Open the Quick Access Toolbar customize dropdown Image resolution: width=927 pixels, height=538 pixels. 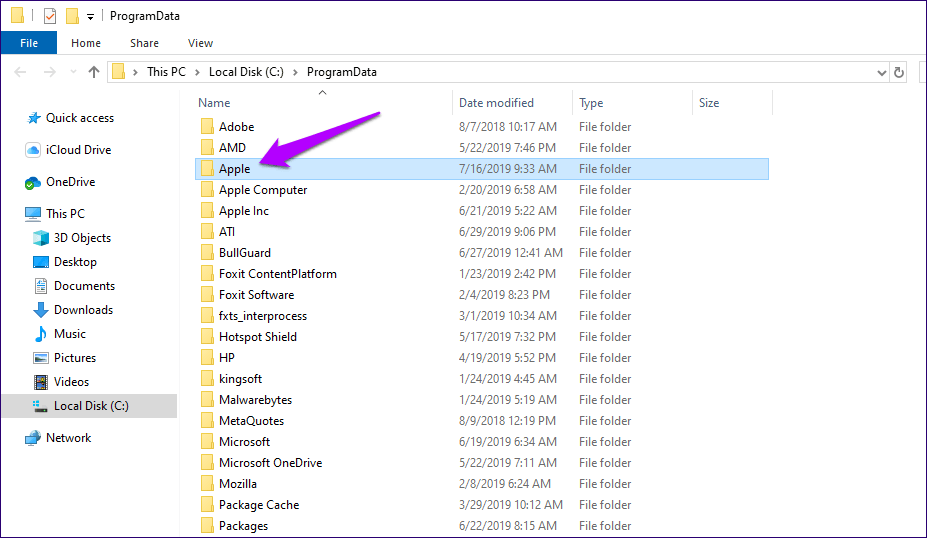point(90,17)
